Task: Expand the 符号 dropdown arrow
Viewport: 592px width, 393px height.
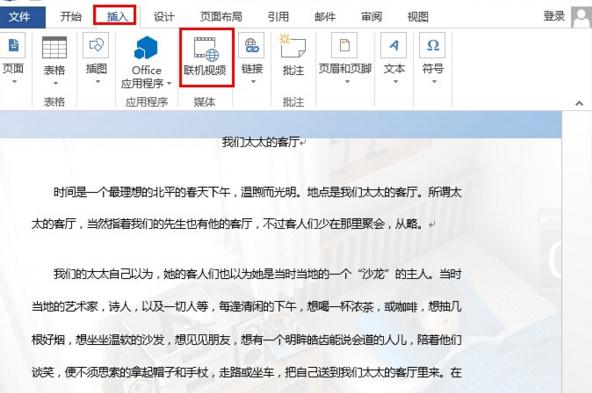Action: 434,82
